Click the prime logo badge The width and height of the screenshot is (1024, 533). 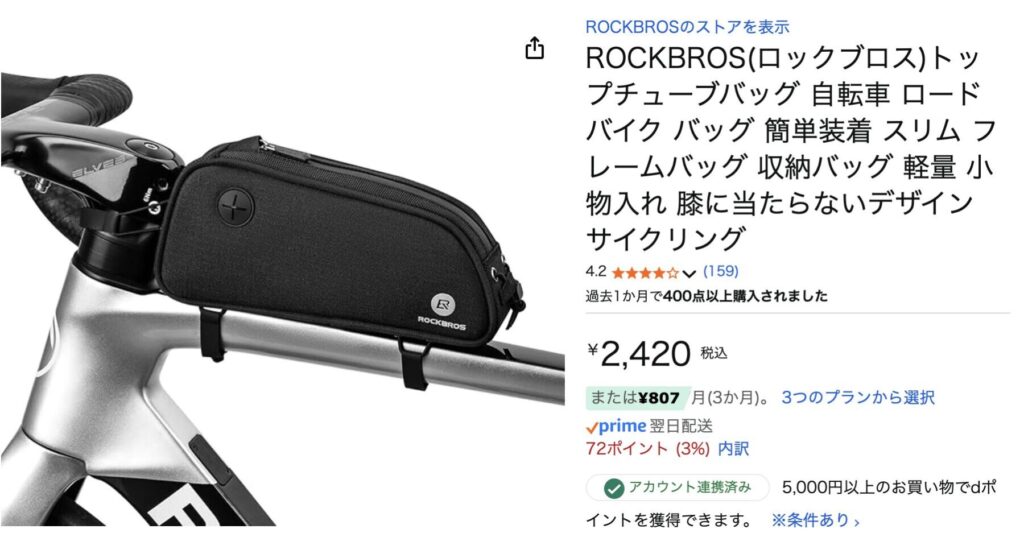[x=616, y=427]
